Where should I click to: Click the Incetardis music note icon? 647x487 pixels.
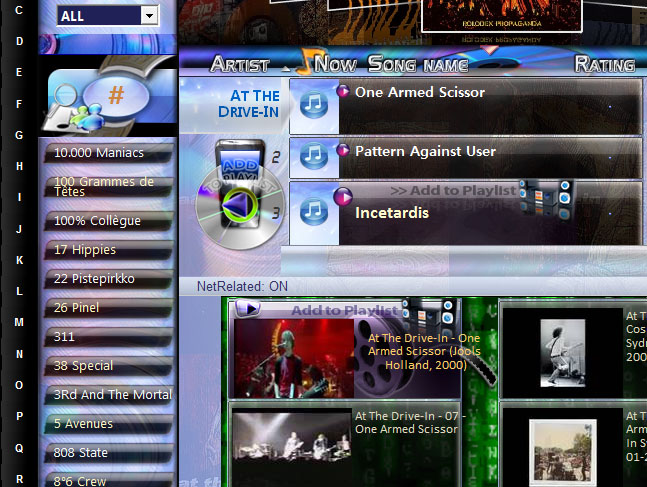(x=314, y=211)
